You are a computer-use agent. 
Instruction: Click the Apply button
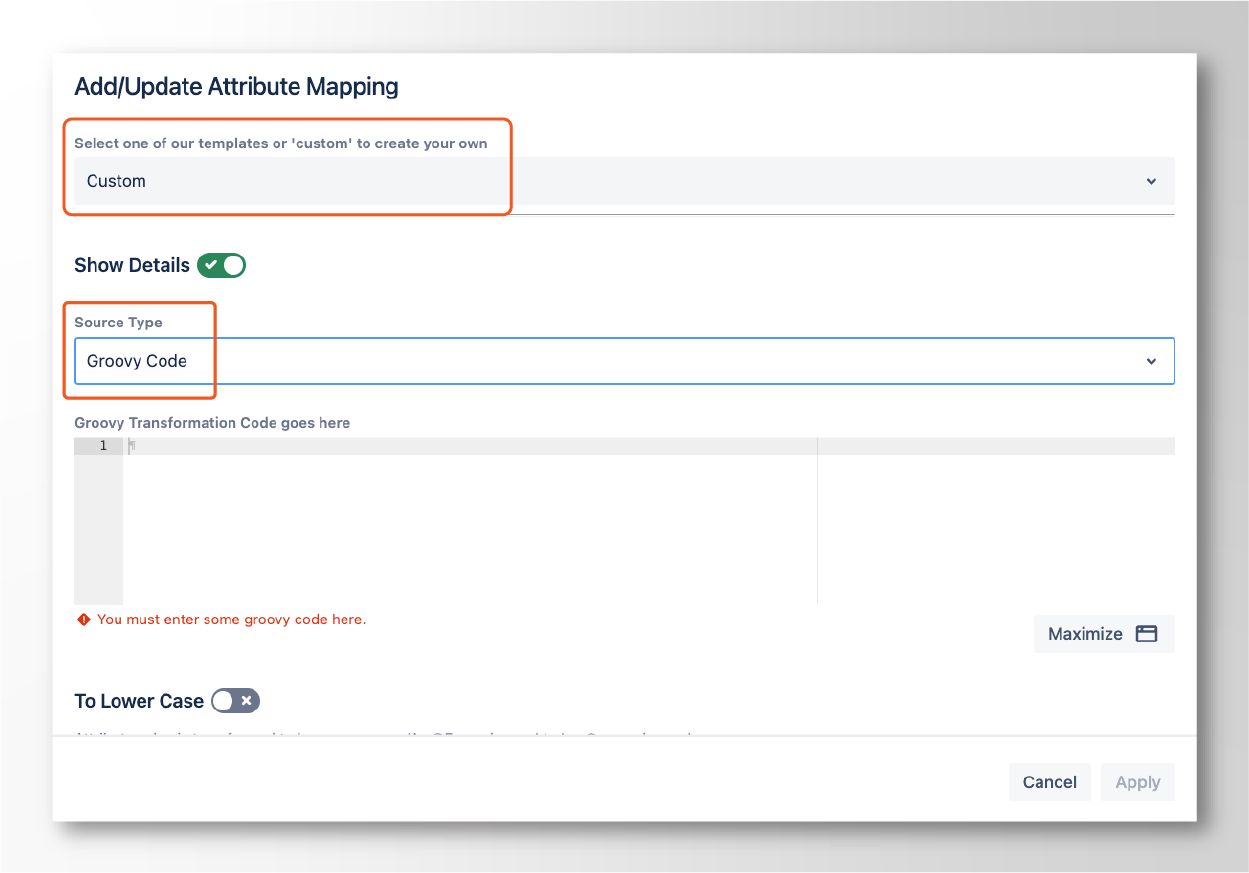coord(1138,782)
